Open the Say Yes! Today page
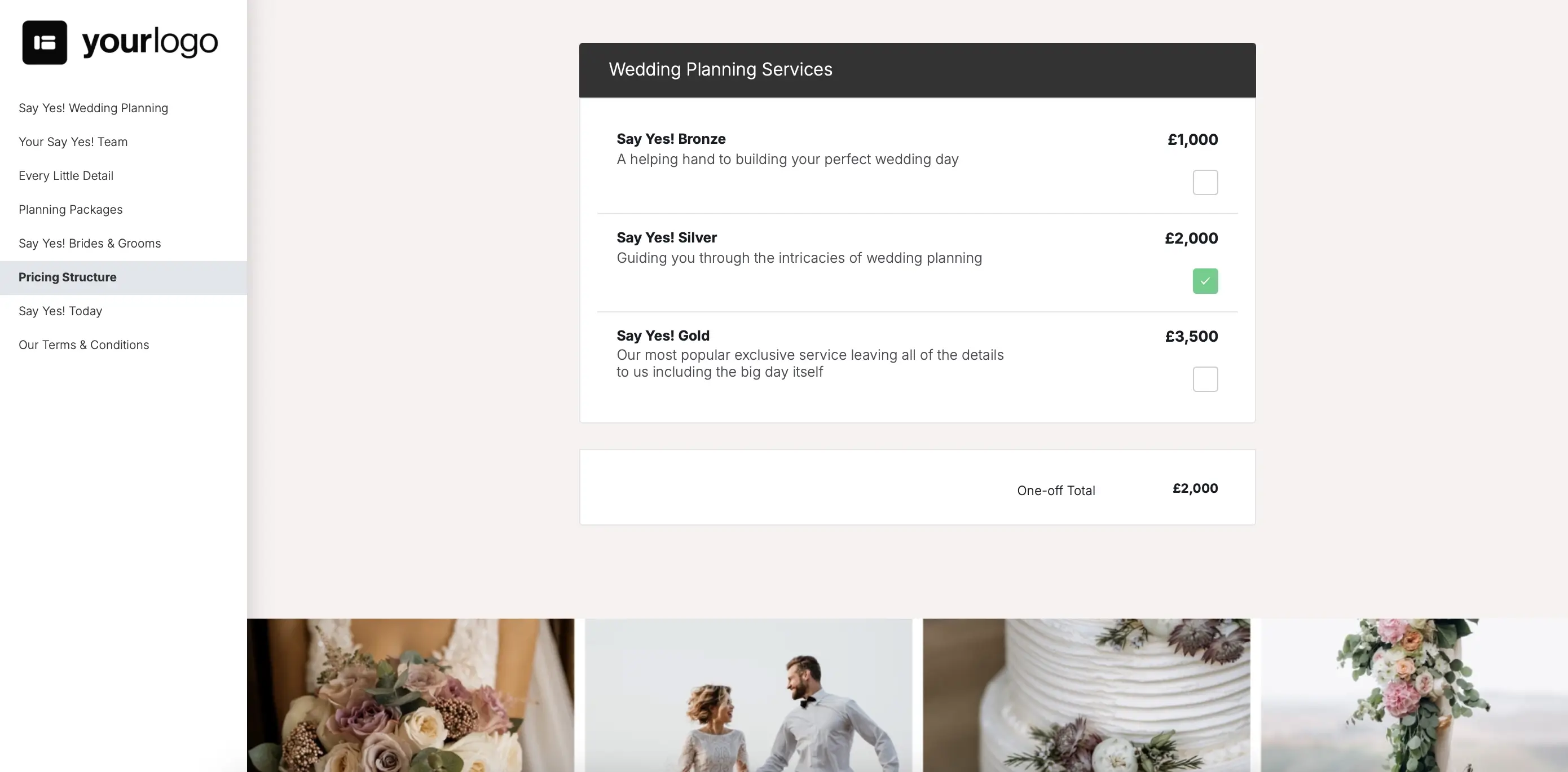 point(60,311)
